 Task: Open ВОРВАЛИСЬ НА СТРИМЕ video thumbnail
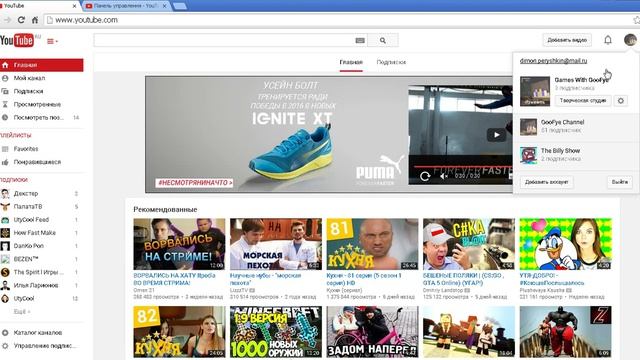(179, 244)
